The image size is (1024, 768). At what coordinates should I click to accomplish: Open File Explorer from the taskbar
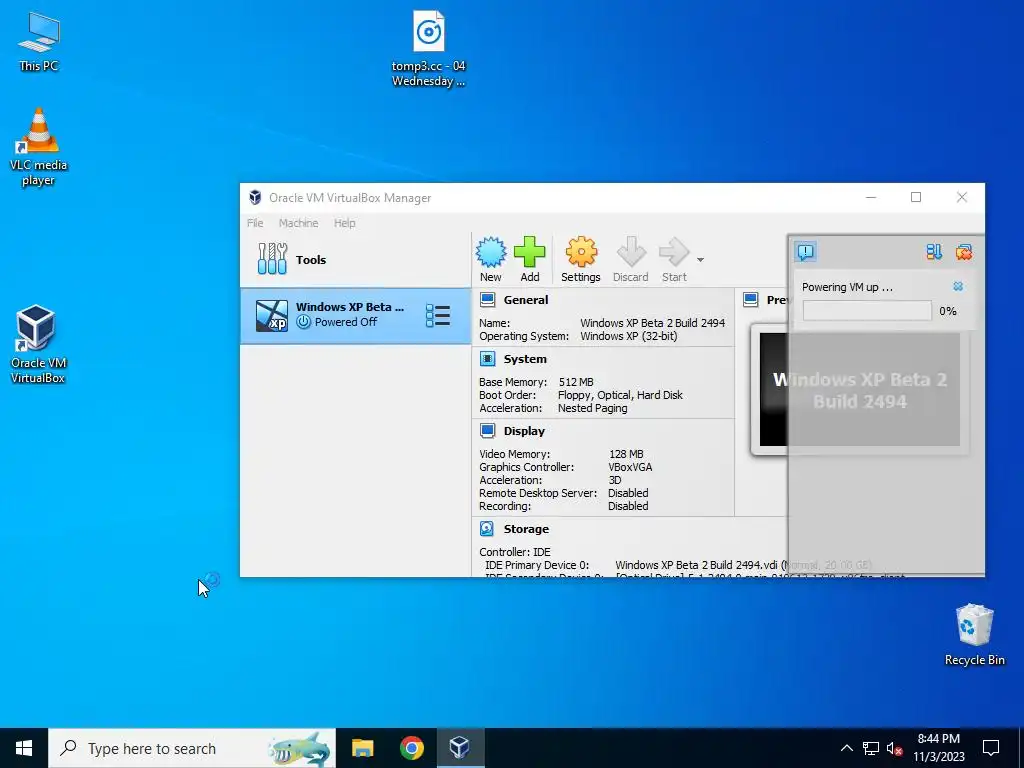[362, 748]
